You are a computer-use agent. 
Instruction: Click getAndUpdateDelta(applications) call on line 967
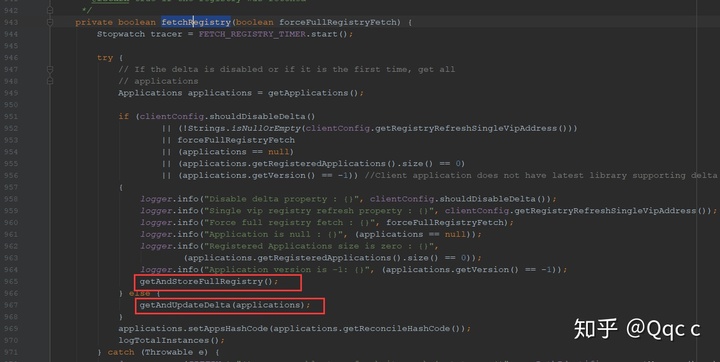click(x=223, y=305)
